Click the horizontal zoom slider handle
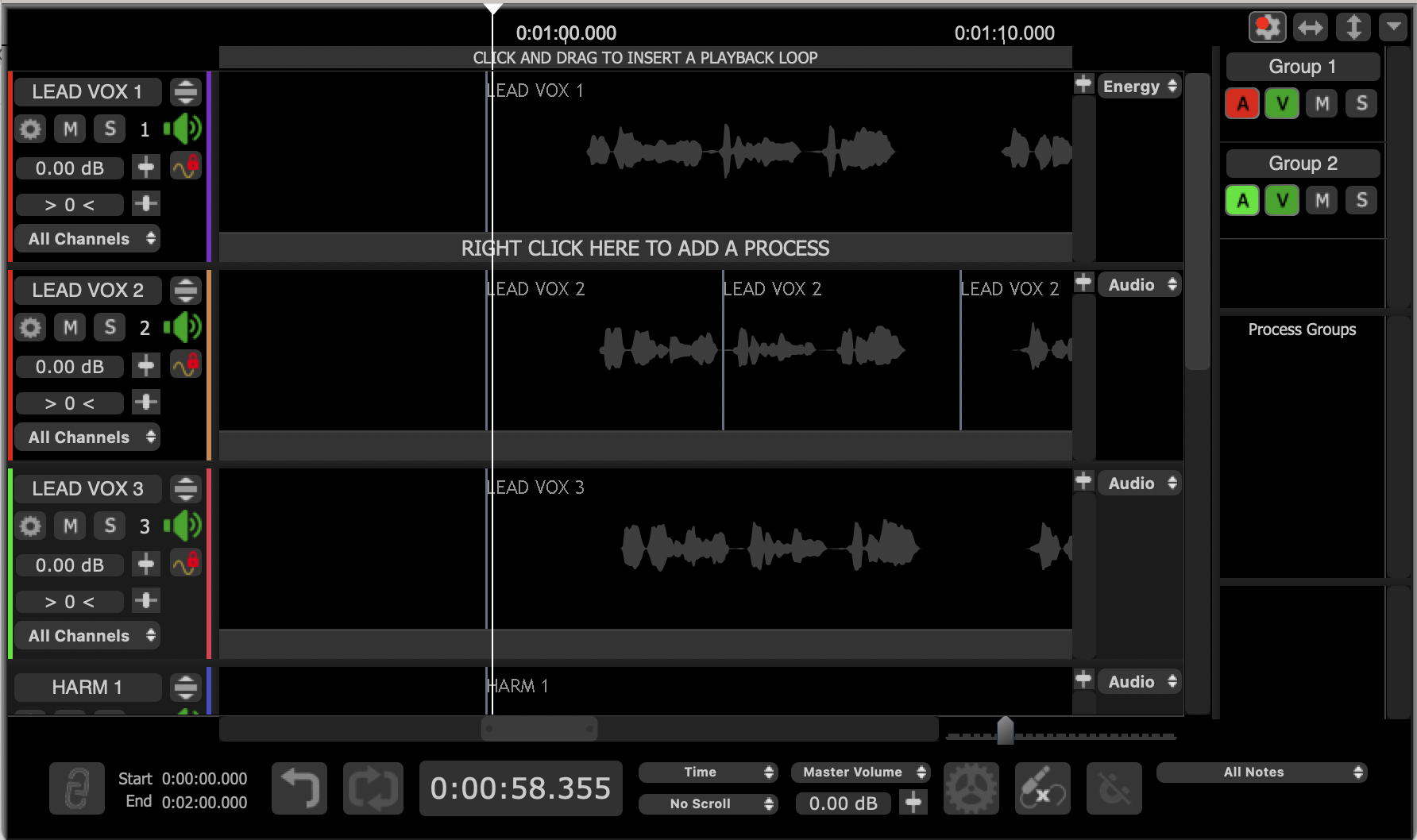 [1005, 731]
